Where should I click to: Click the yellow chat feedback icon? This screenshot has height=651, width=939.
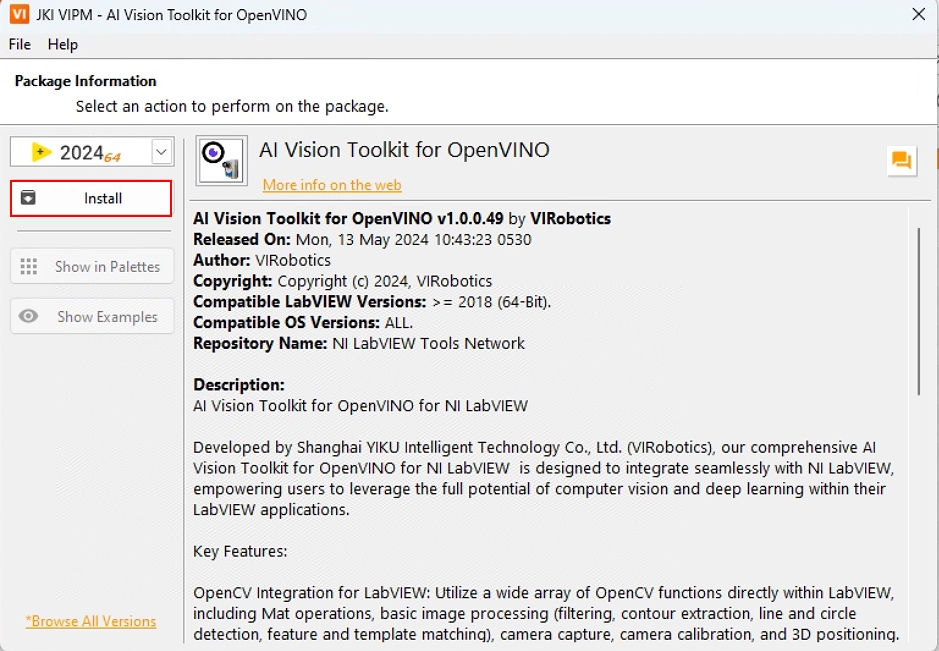(902, 160)
